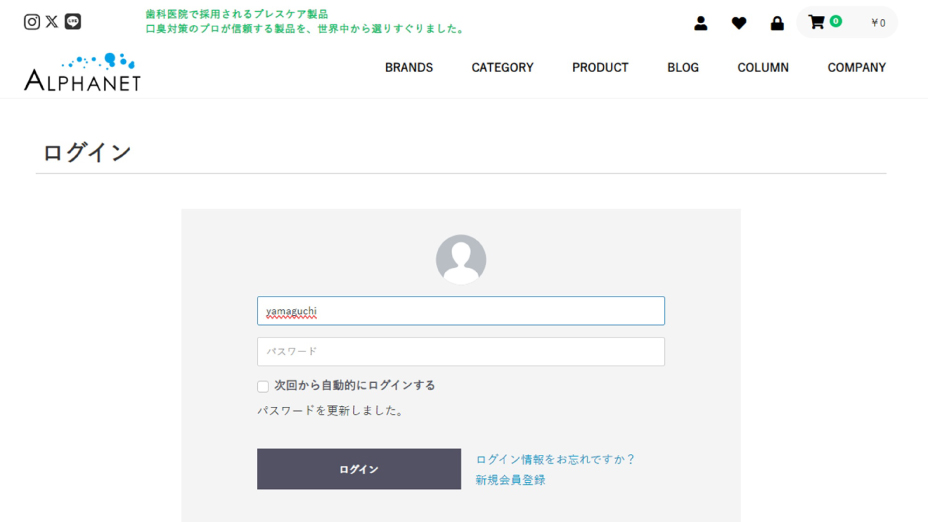Open the Instagram social icon
This screenshot has width=928, height=522.
[x=32, y=22]
